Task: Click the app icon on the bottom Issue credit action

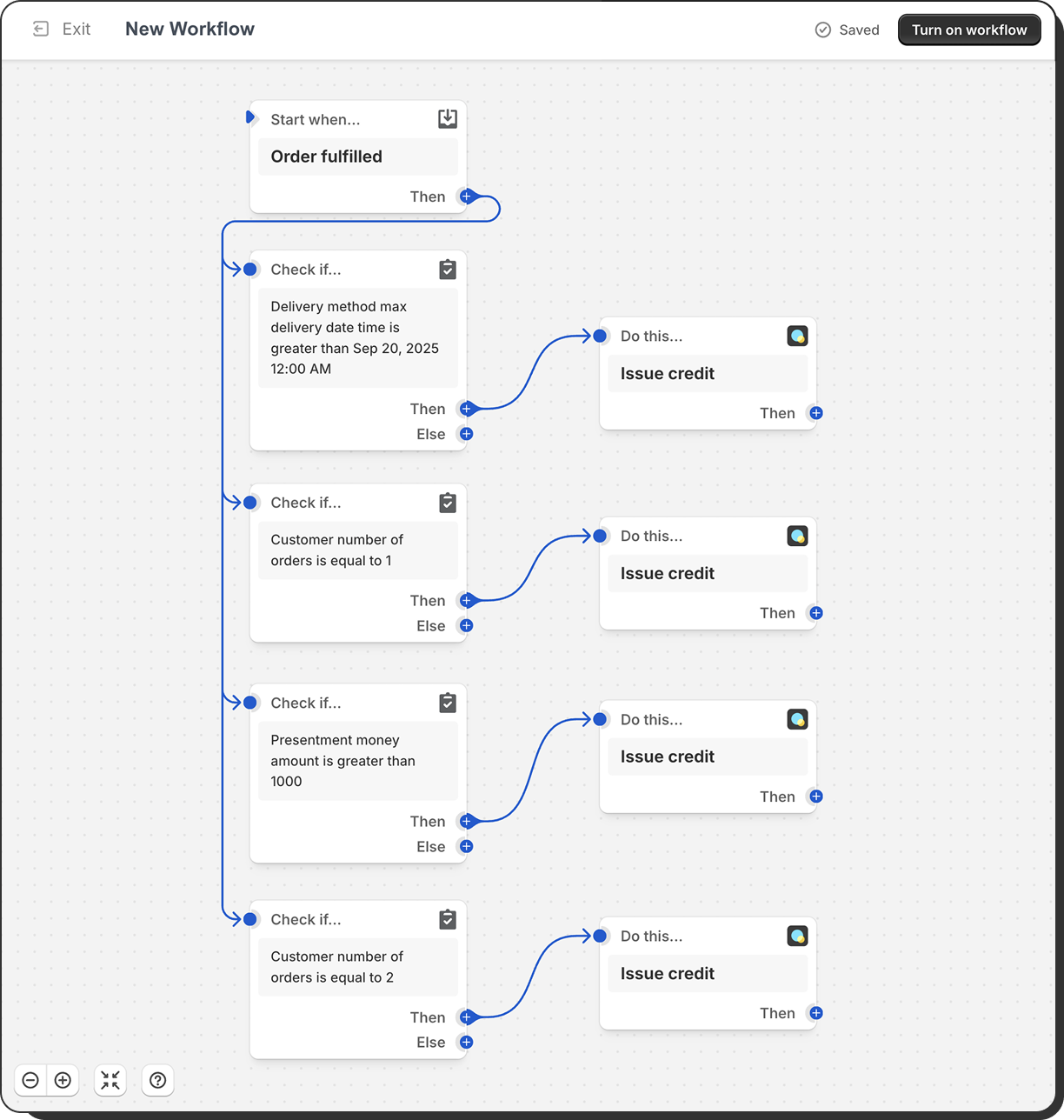Action: [797, 936]
